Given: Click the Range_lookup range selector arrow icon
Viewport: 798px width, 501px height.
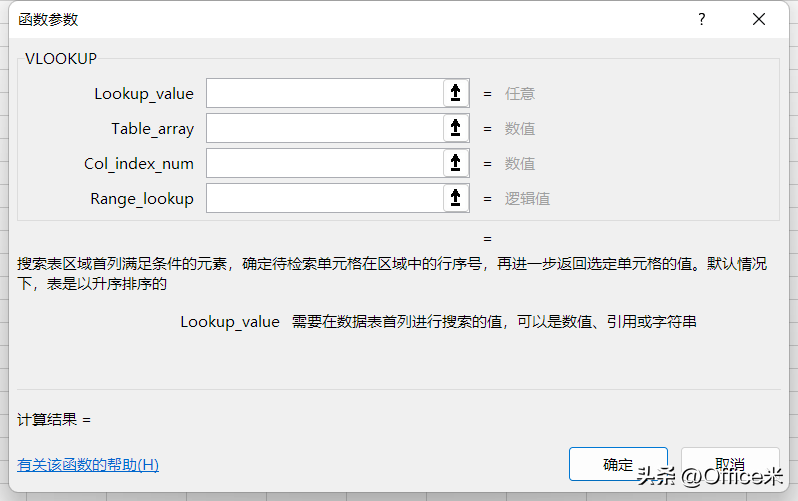Looking at the screenshot, I should pyautogui.click(x=455, y=198).
